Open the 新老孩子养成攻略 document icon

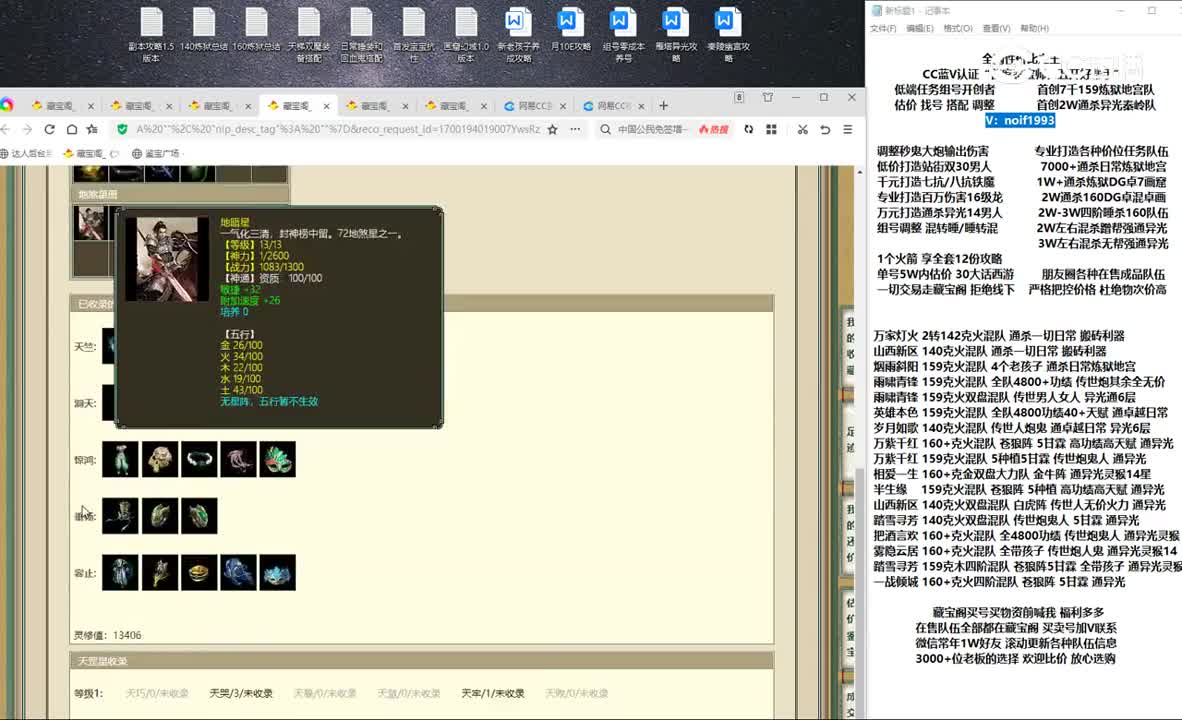click(519, 35)
